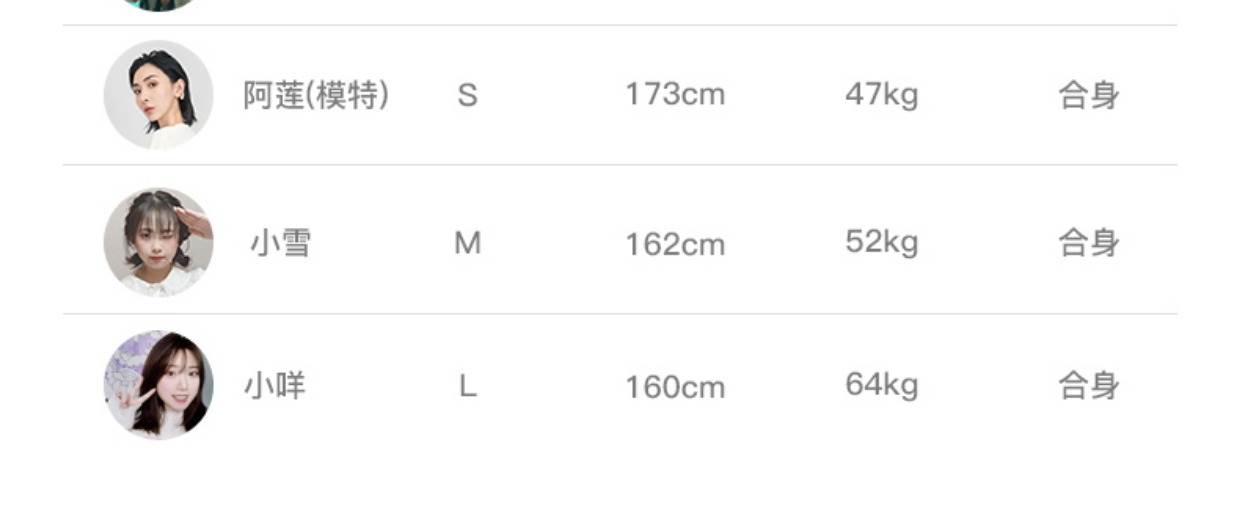
Task: Select size M in 小雪's row
Action: tap(467, 243)
